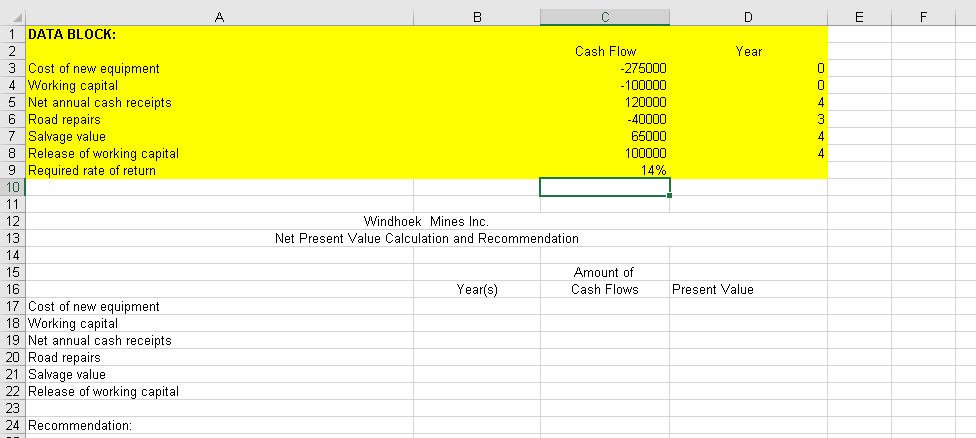Select cell containing 120000

(x=605, y=102)
